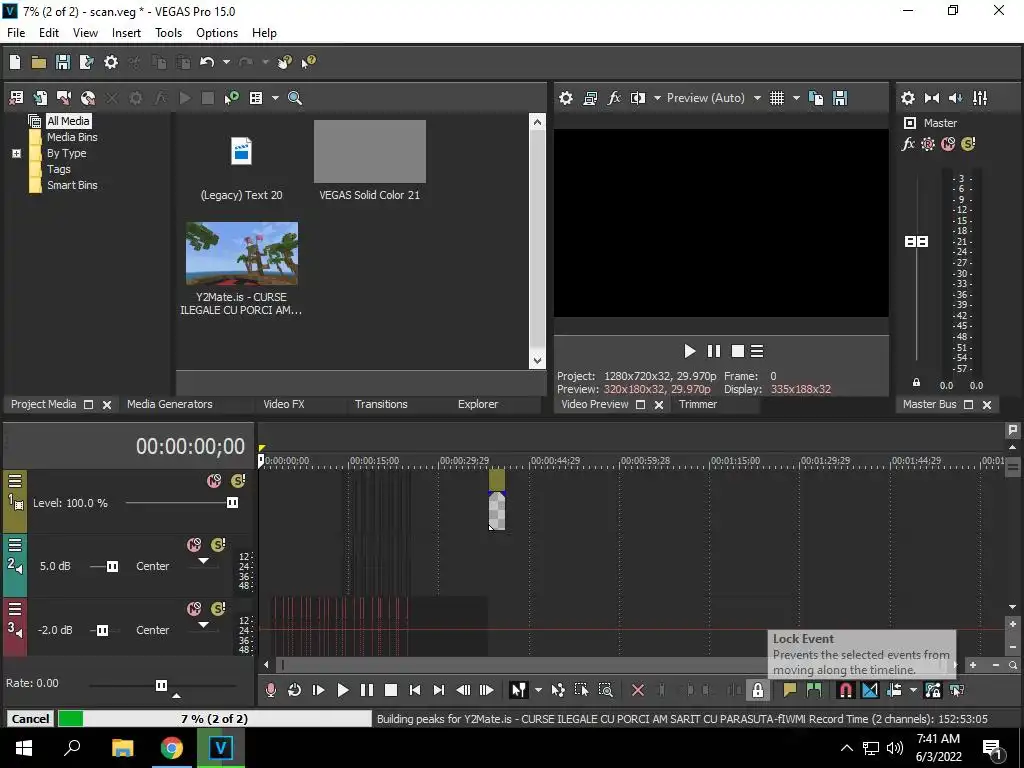1024x768 pixels.
Task: Play the preview in the Video Preview panel
Action: 690,351
